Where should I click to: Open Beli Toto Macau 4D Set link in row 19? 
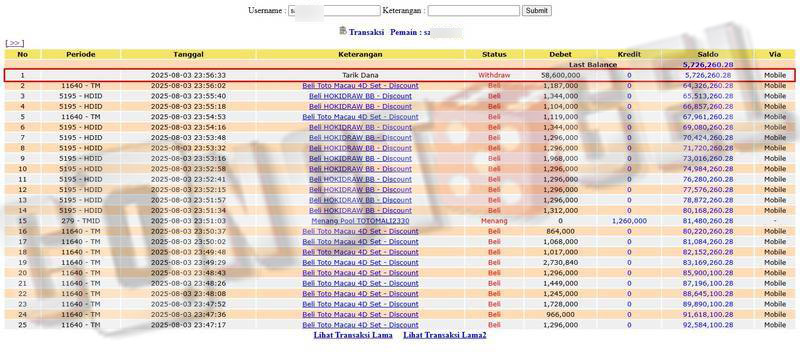click(360, 263)
